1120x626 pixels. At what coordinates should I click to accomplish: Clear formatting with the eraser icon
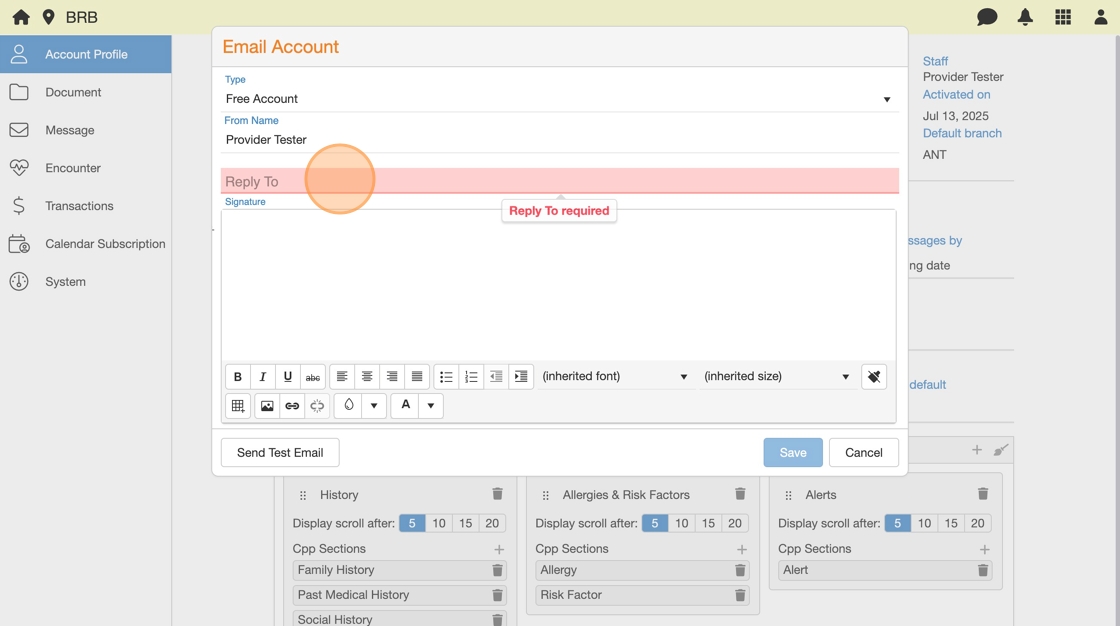pyautogui.click(x=874, y=377)
